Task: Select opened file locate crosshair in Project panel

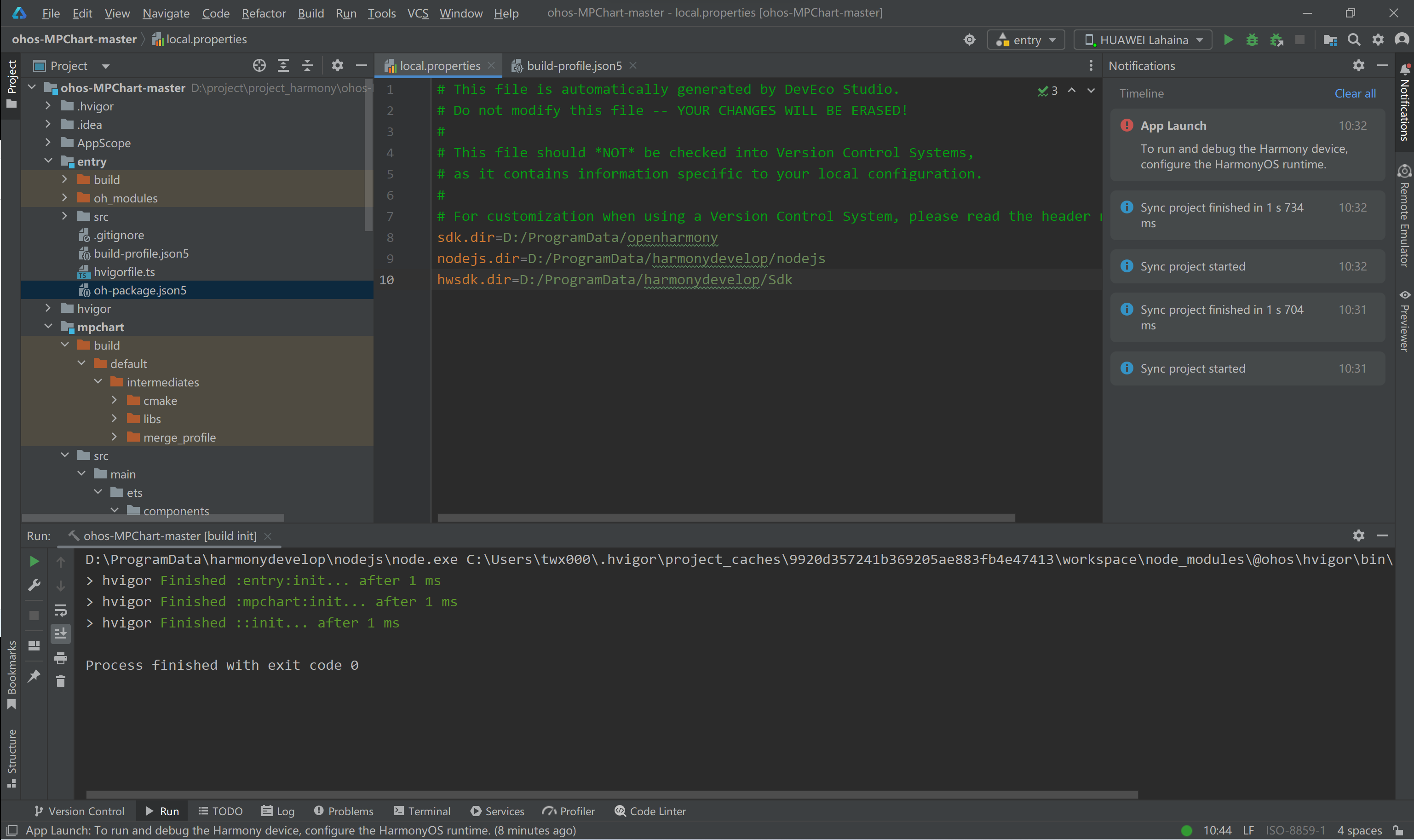Action: pos(259,66)
